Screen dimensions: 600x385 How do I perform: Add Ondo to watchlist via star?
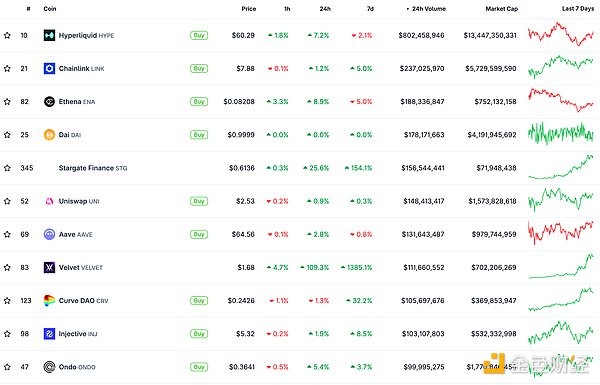click(7, 367)
